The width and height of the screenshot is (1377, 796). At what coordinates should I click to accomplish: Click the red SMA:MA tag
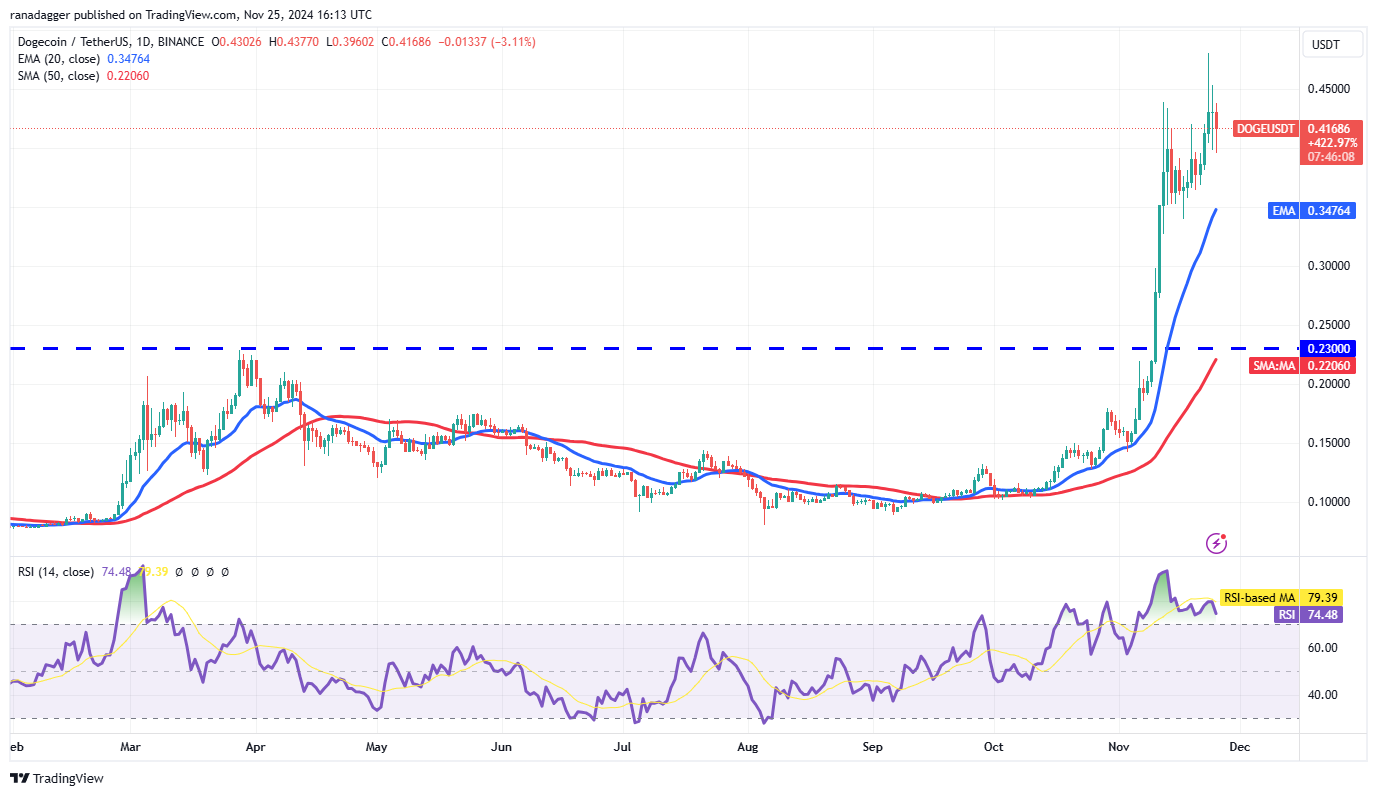tap(1274, 366)
